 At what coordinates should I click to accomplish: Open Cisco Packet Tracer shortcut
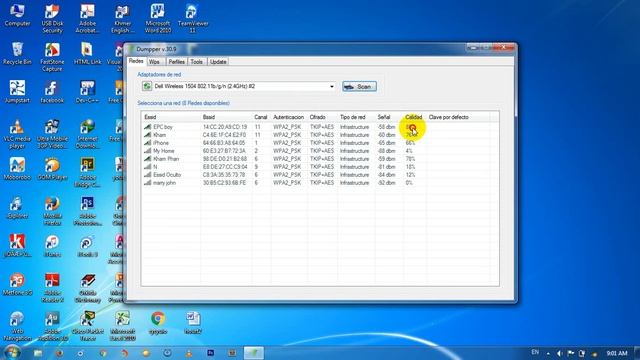point(87,326)
